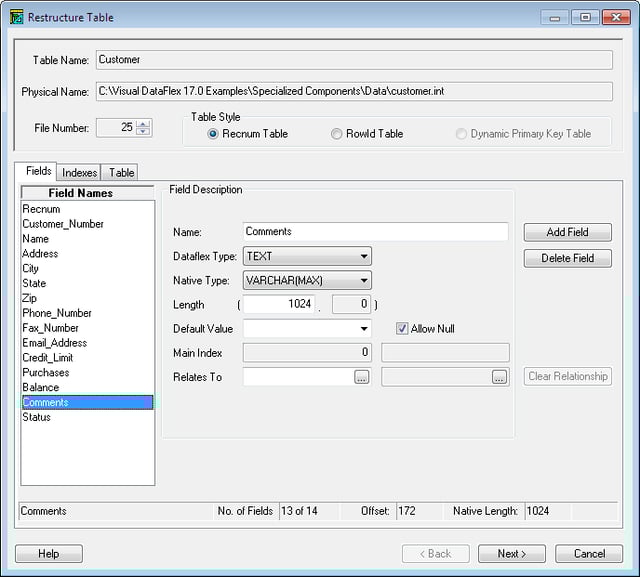Maximize the Restructure Table window
Viewport: 640px width, 577px height.
pyautogui.click(x=585, y=18)
